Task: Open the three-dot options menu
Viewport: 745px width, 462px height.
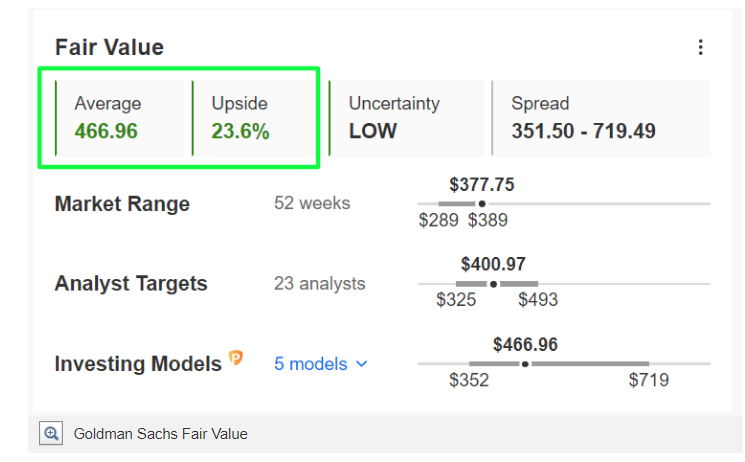Action: point(700,47)
